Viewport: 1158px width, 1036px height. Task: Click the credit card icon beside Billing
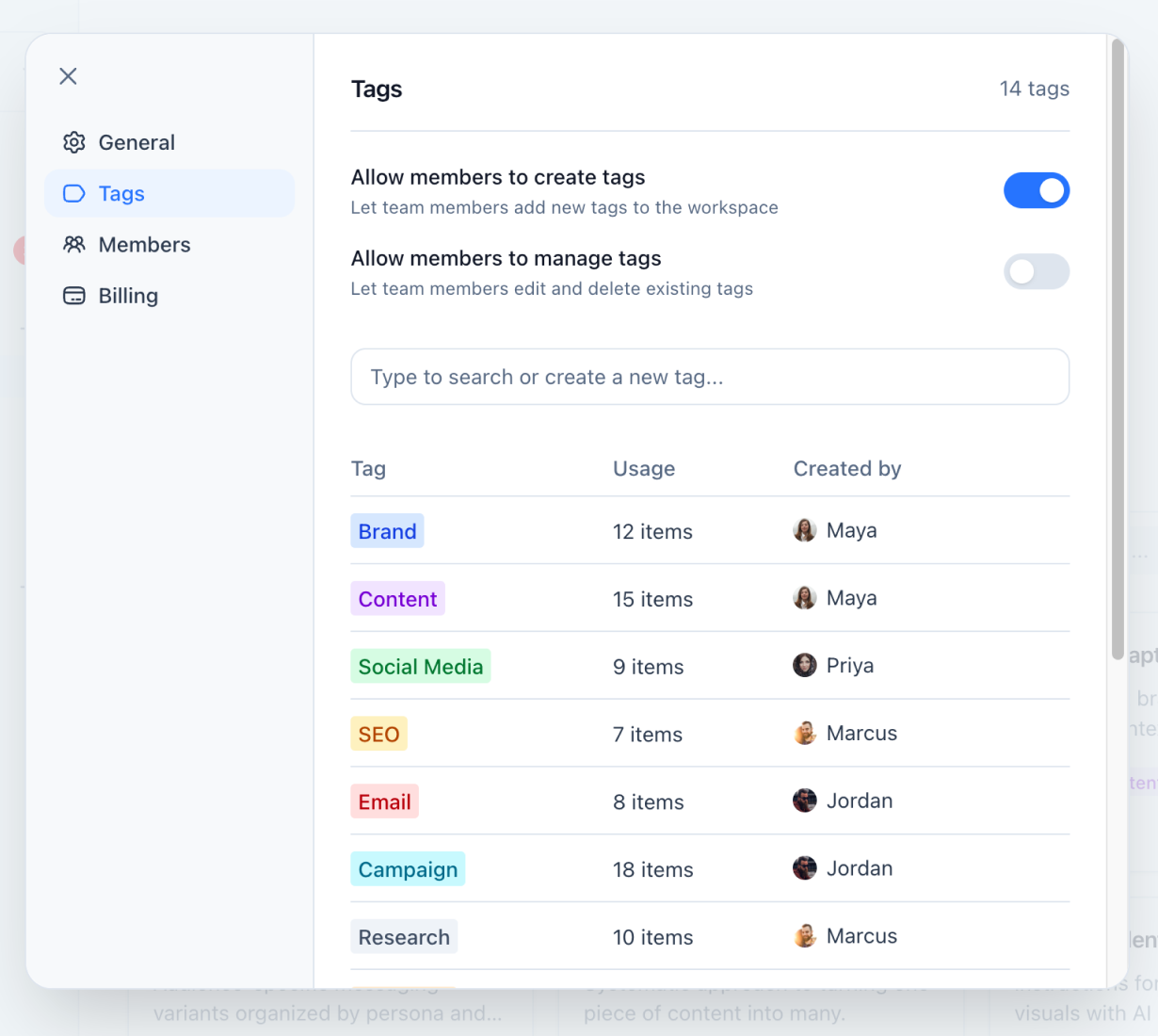pyautogui.click(x=73, y=295)
